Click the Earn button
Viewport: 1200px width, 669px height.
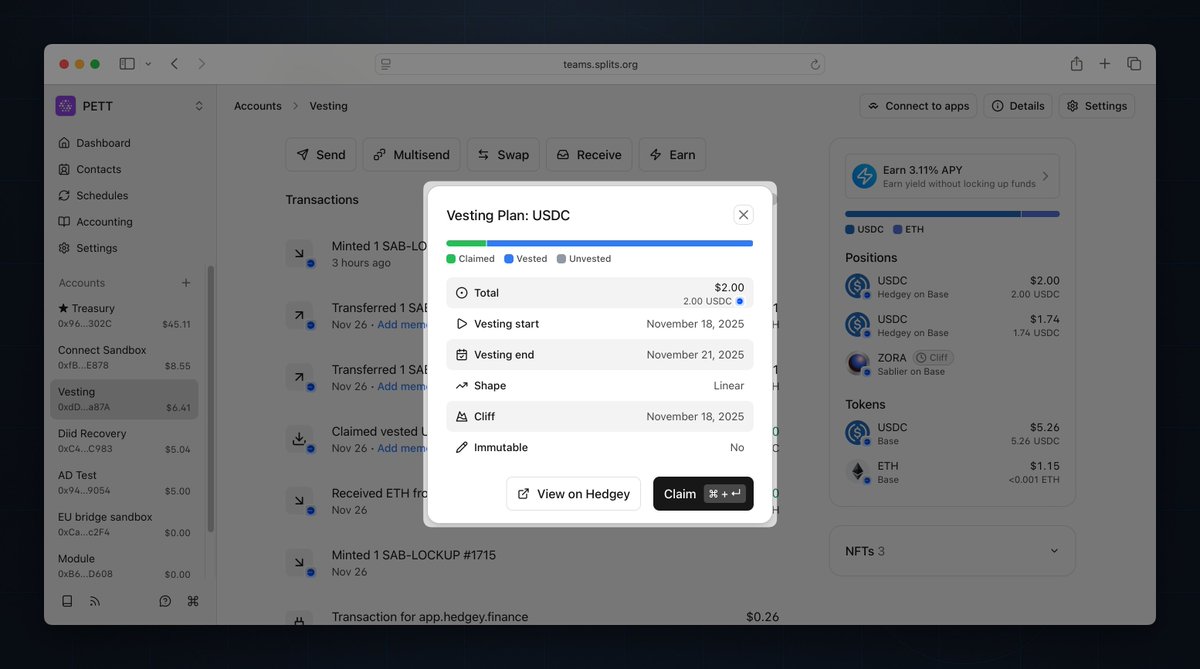point(672,155)
